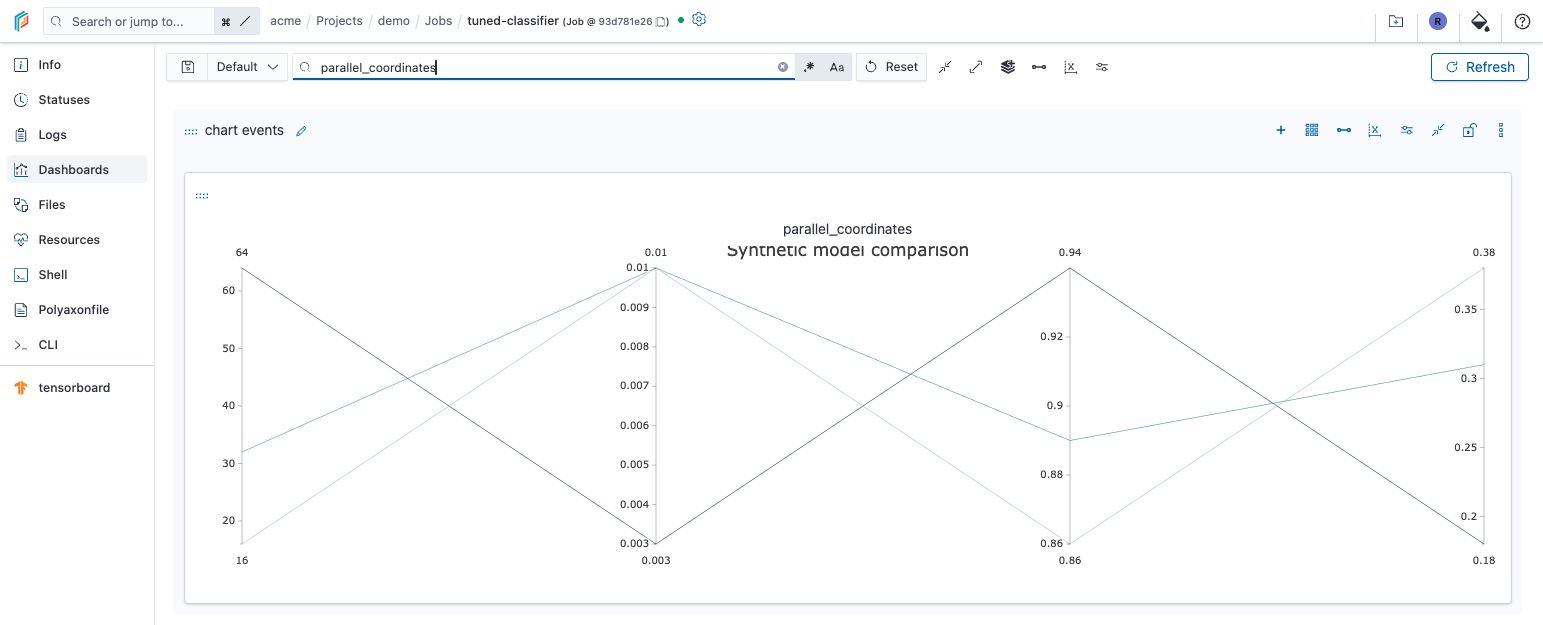Click the new project folder icon
Screen dimensions: 1543x625
[1396, 21]
